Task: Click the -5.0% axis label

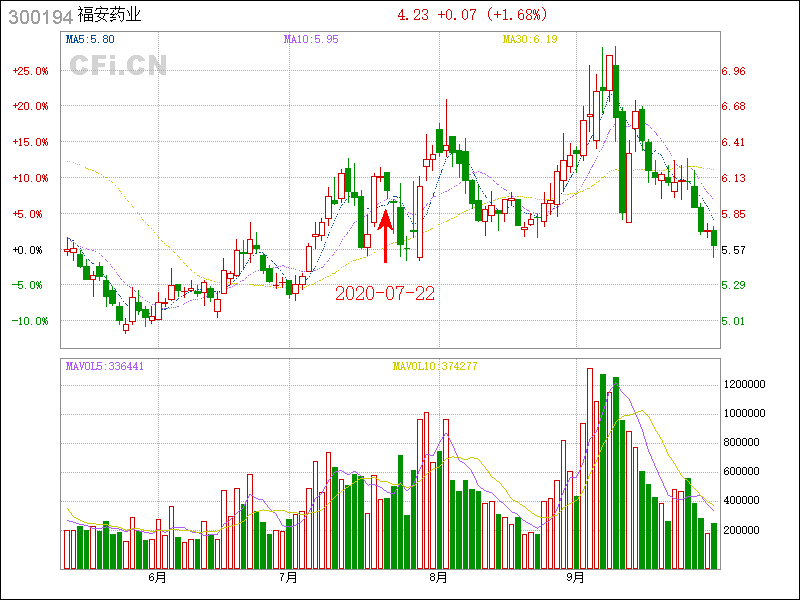Action: (31, 285)
